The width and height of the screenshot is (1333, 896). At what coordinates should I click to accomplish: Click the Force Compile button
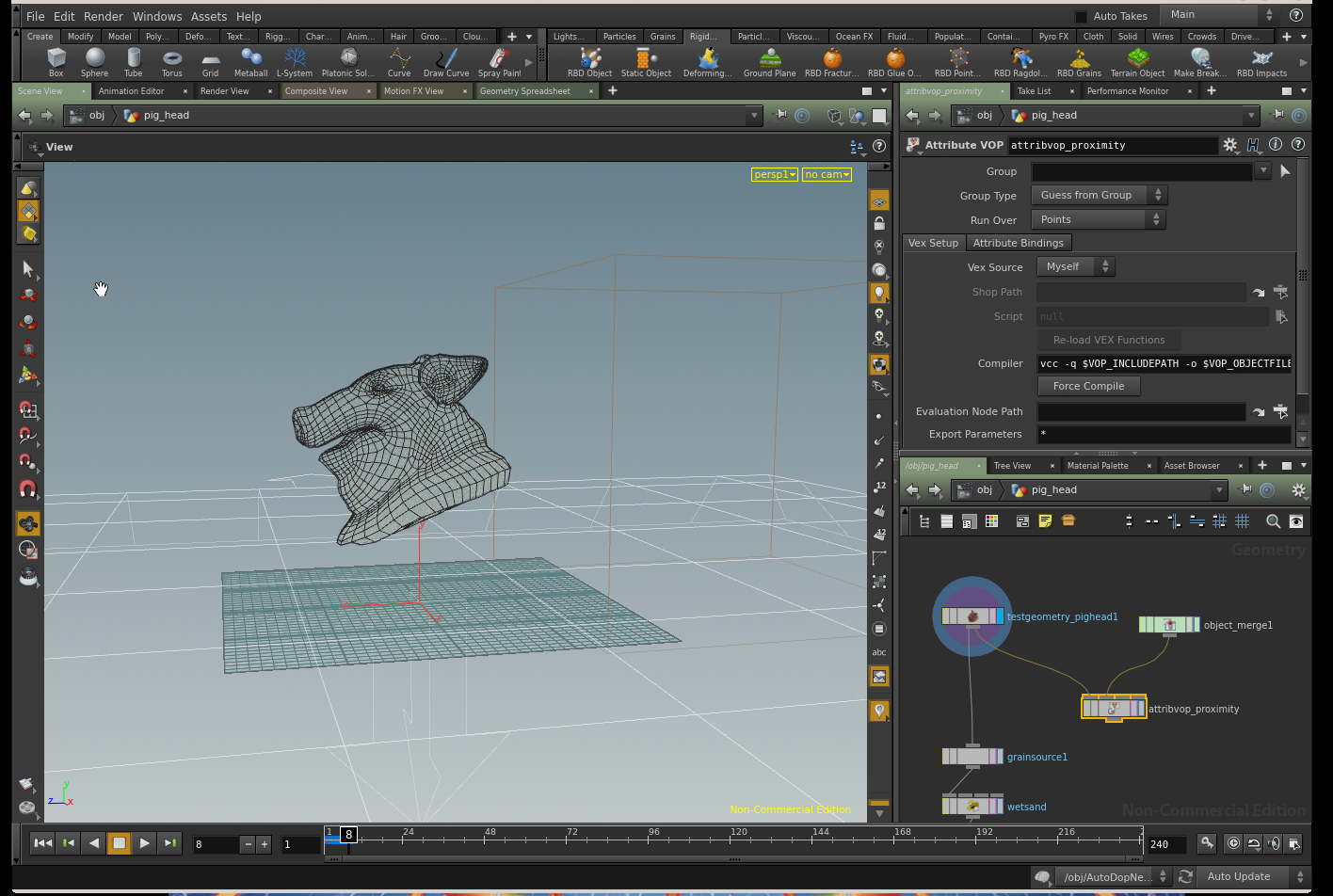[1088, 386]
